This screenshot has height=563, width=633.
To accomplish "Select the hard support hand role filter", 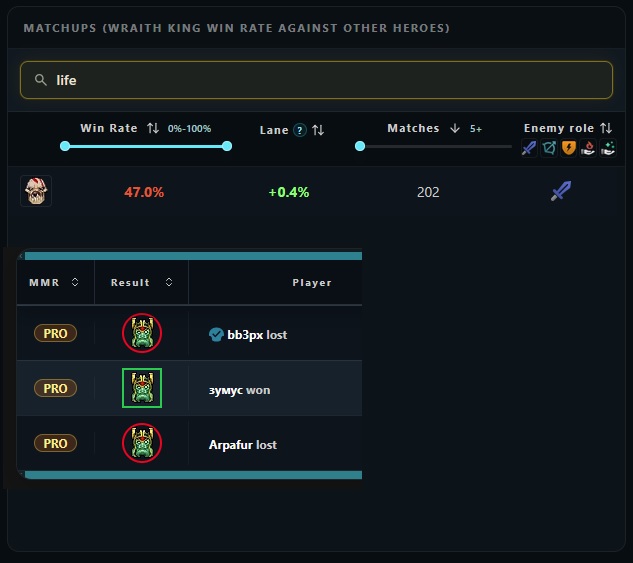I will tap(608, 148).
